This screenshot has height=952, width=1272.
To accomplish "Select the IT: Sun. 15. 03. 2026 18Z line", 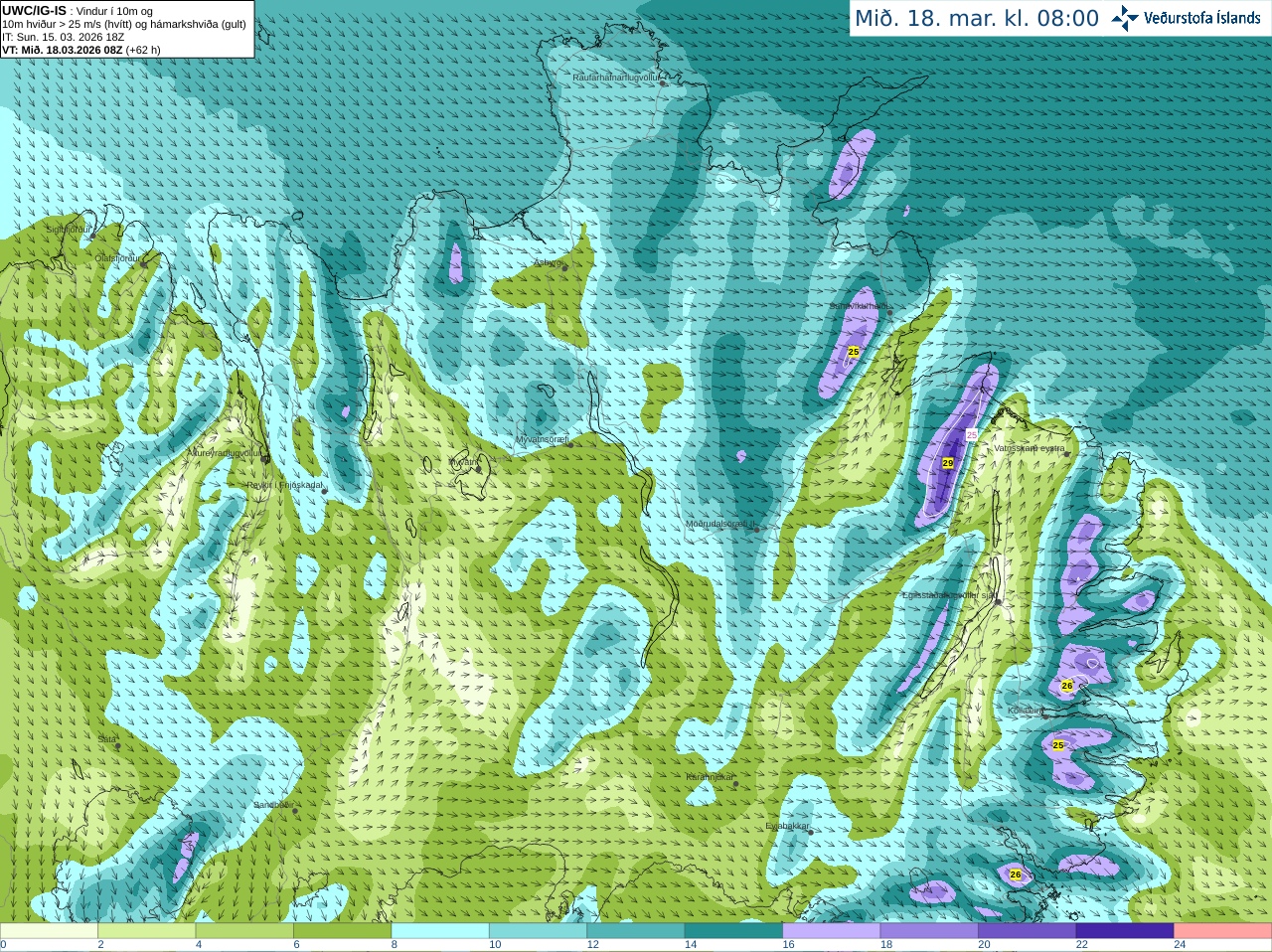I will 64,37.
